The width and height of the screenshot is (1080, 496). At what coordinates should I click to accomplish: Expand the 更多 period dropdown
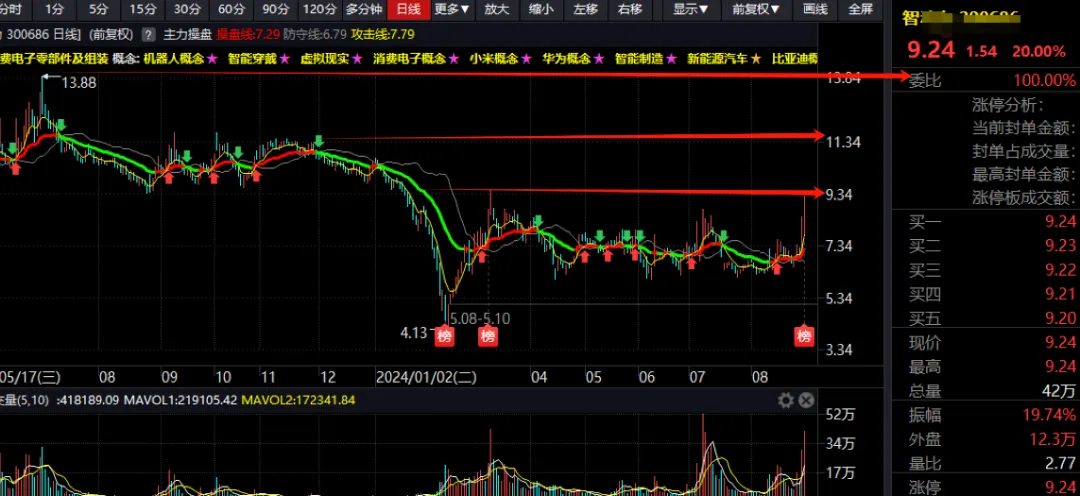[453, 9]
